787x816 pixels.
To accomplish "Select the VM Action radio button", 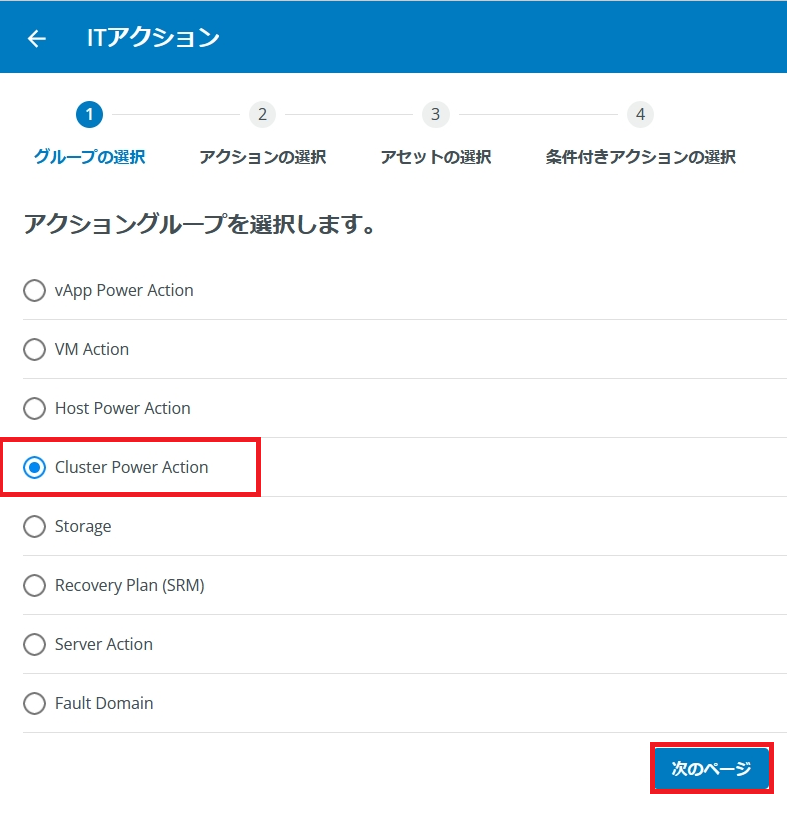I will [35, 349].
